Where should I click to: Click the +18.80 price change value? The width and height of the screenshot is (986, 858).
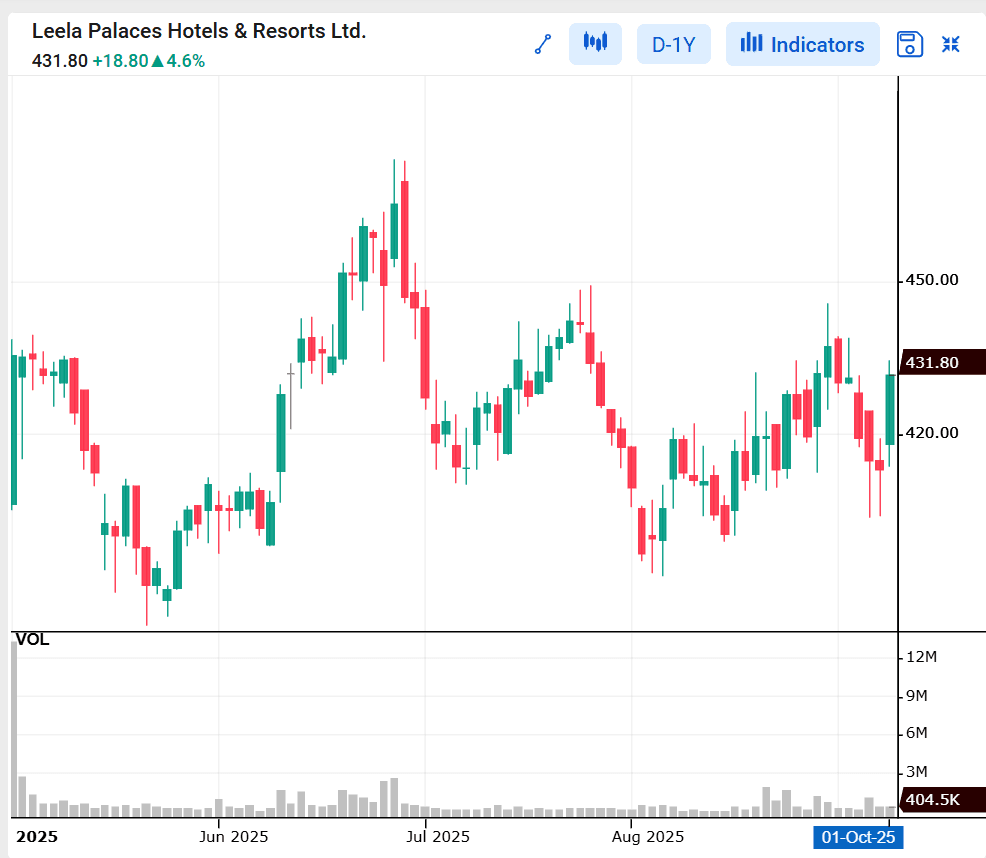click(120, 61)
